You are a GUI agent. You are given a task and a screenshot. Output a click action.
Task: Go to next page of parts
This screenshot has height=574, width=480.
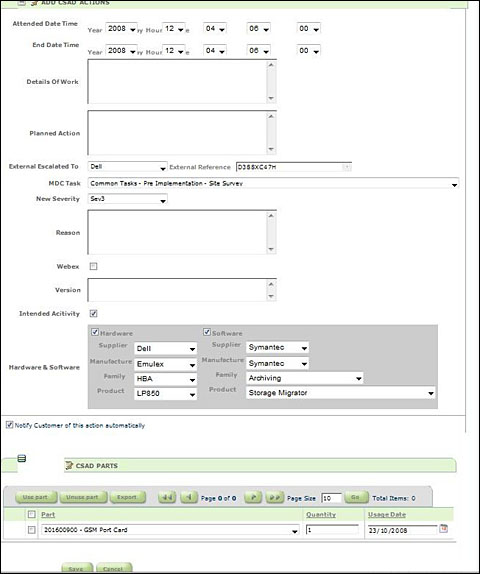tap(253, 497)
